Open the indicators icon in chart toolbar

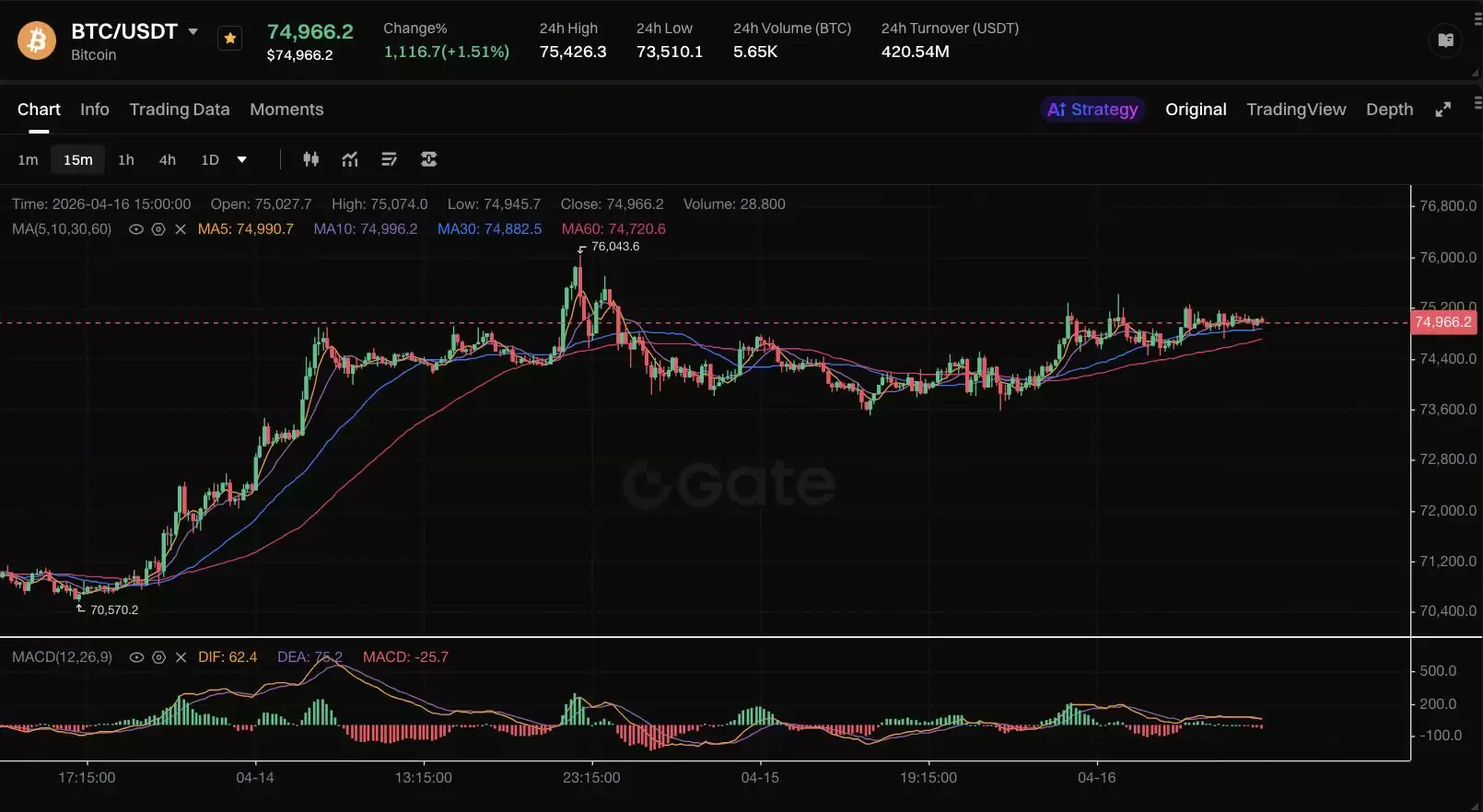350,159
